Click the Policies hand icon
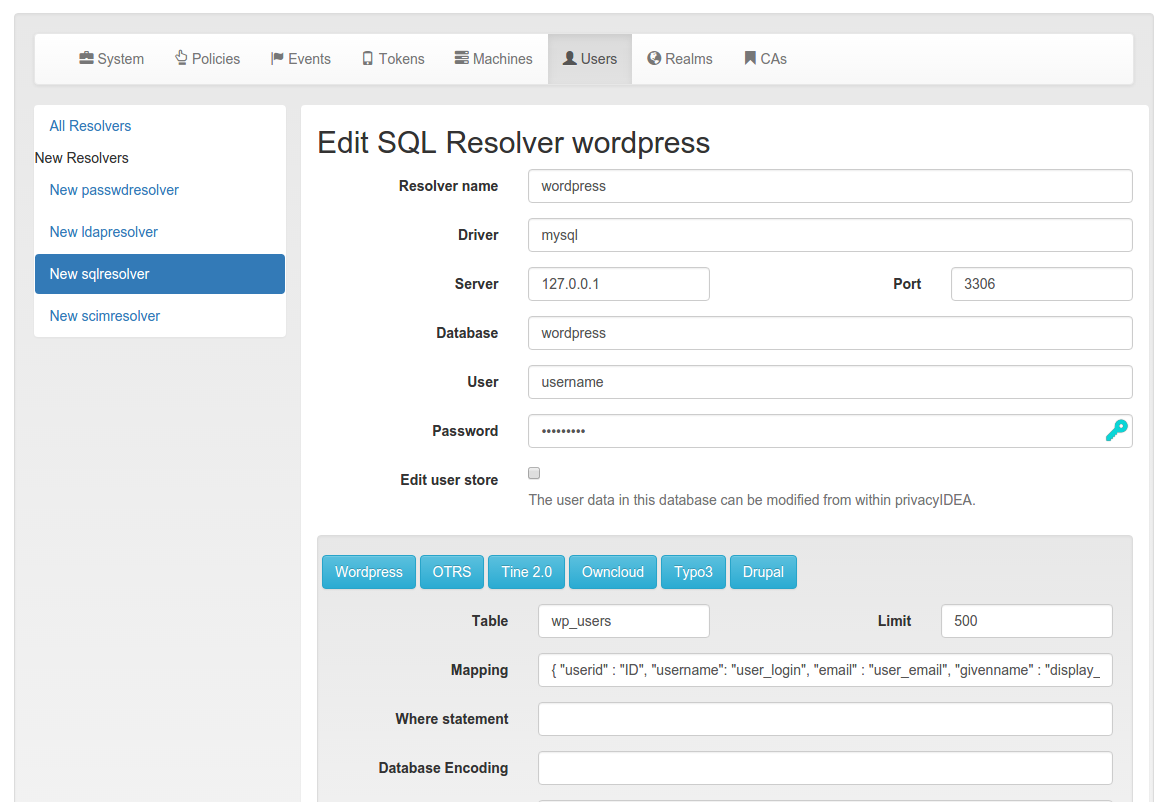Image resolution: width=1168 pixels, height=802 pixels. 181,58
